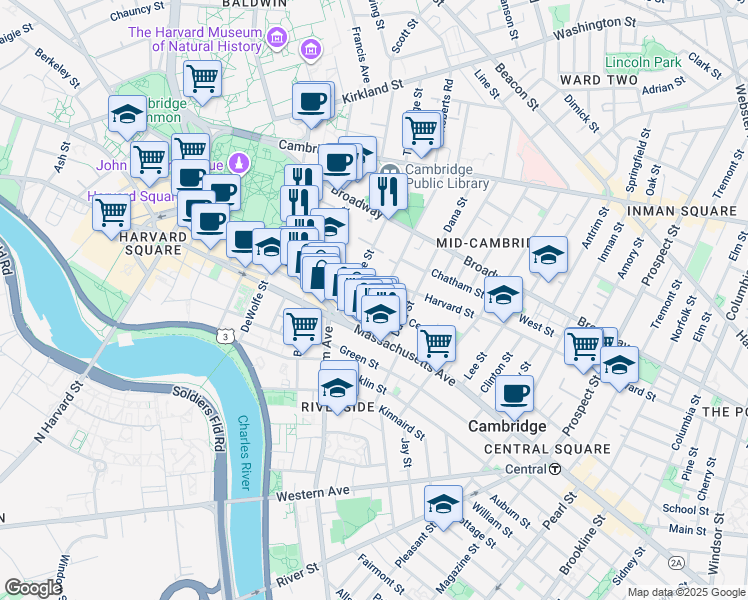Click the restaurant marker below Cambridge Public Library
Image resolution: width=748 pixels, height=600 pixels.
[x=388, y=193]
